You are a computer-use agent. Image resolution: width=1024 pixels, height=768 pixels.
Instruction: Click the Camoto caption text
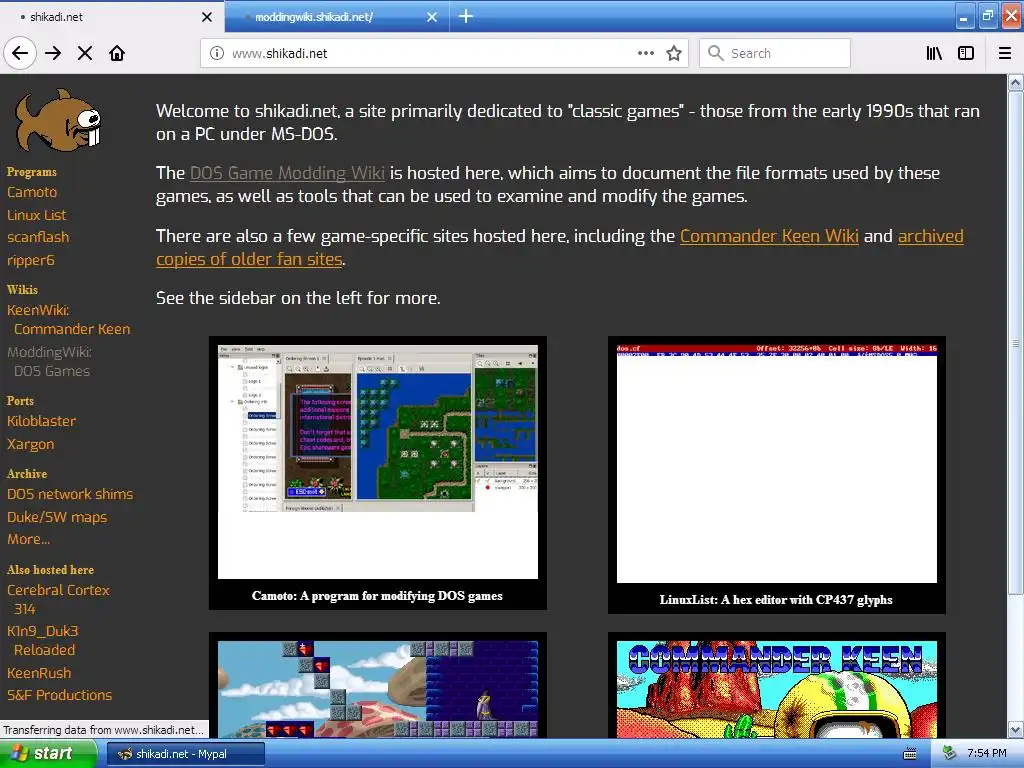(x=377, y=596)
